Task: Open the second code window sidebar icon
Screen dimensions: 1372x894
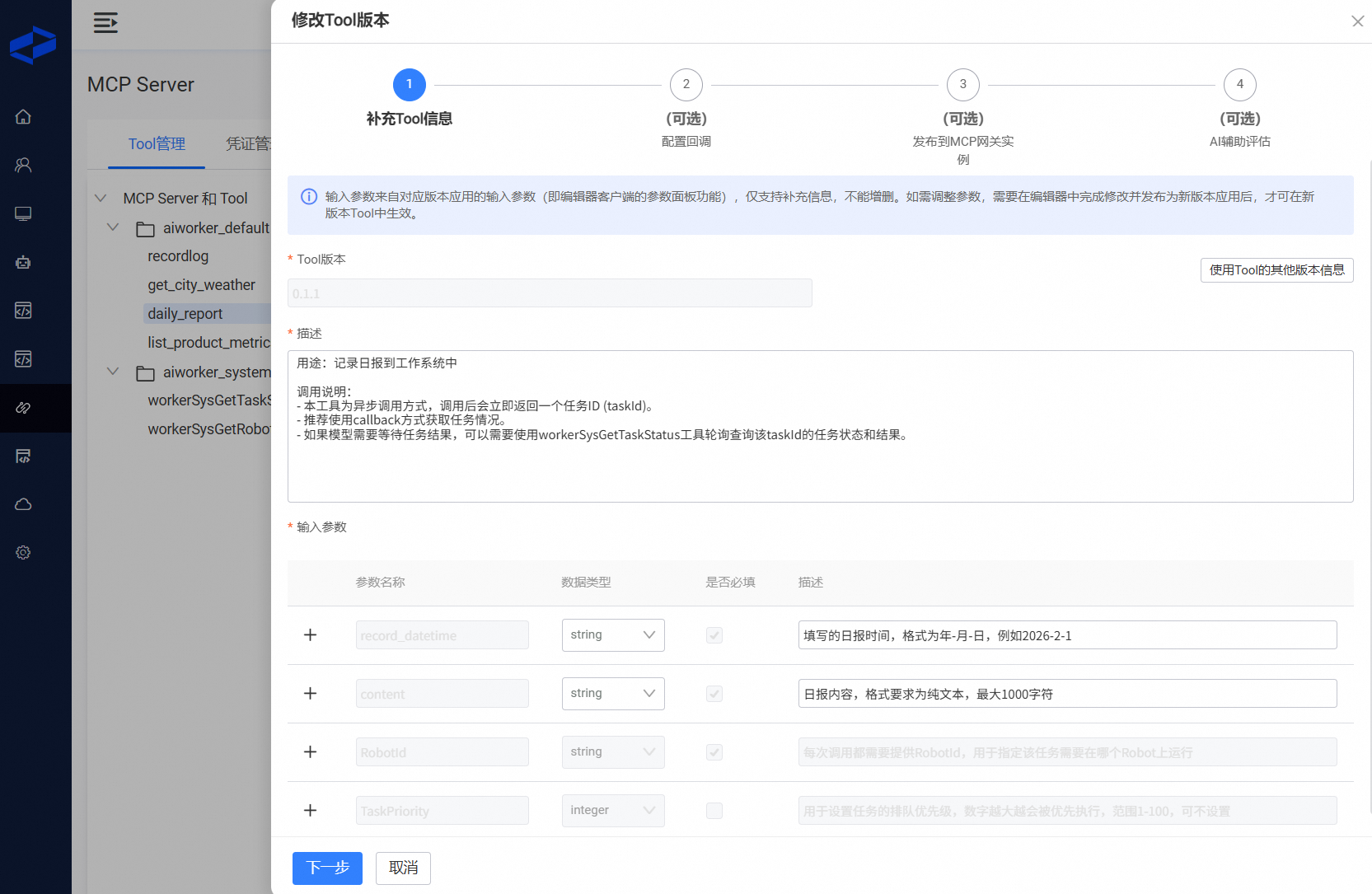Action: point(23,359)
